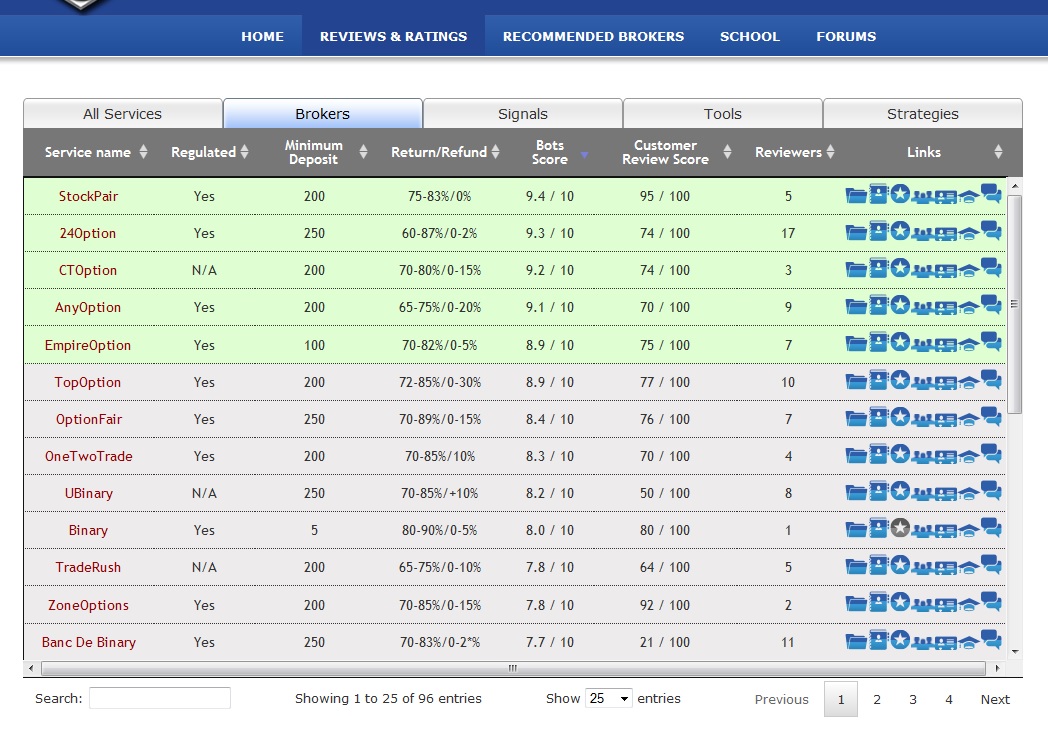Click the folder icon in the CTOption row
Viewport: 1048px width, 729px height.
[856, 269]
